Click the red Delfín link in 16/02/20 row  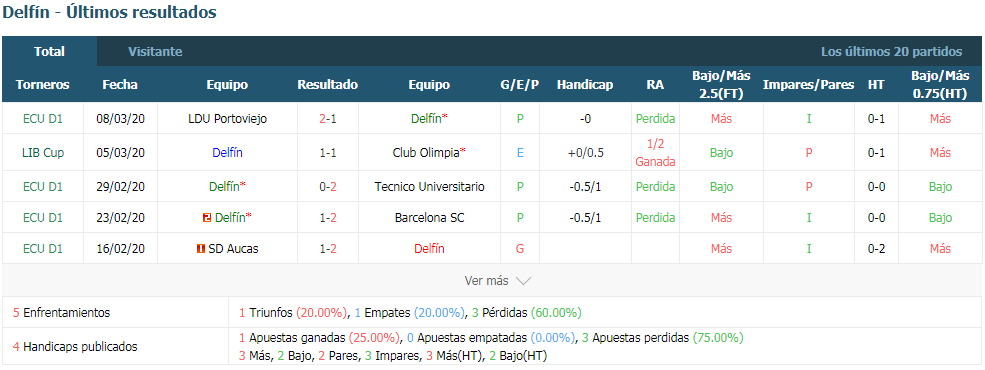(429, 249)
